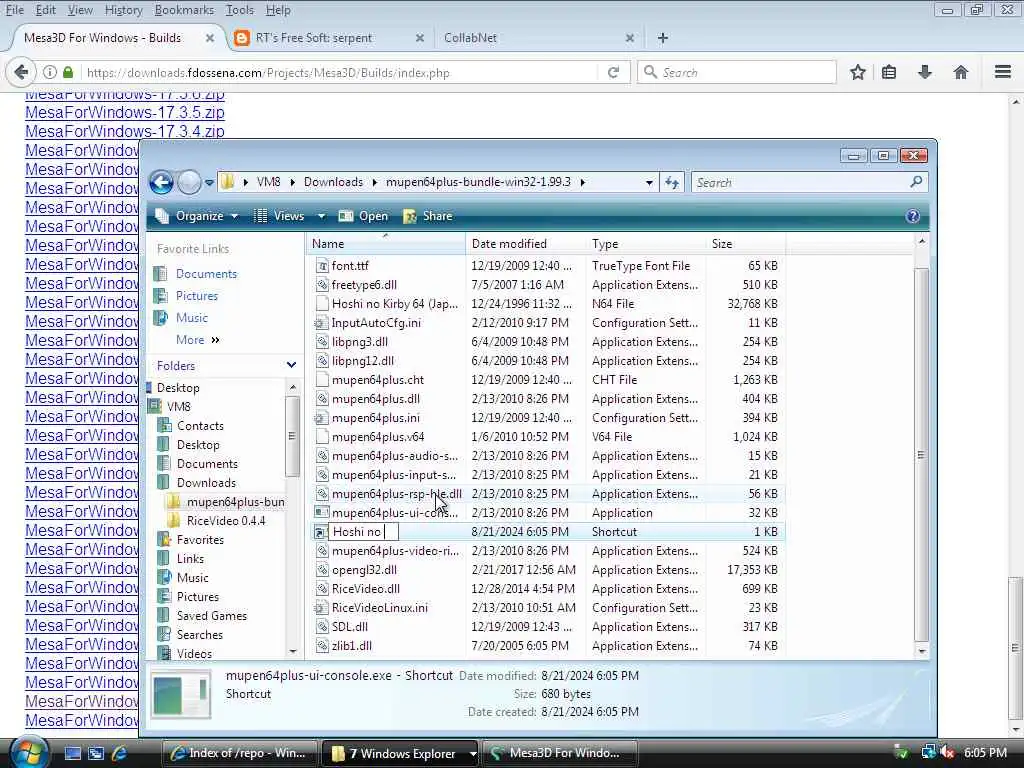
Task: Sort by the Date modified column header
Action: pos(526,244)
